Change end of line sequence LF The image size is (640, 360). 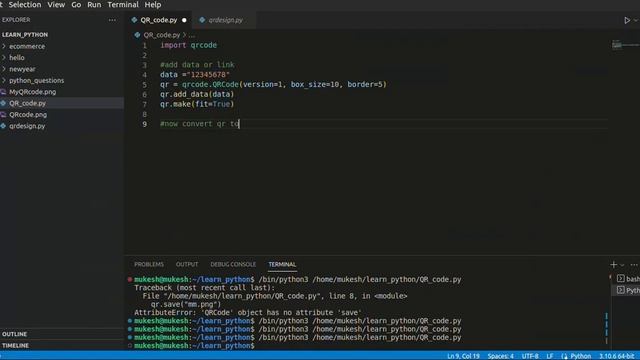(550, 356)
